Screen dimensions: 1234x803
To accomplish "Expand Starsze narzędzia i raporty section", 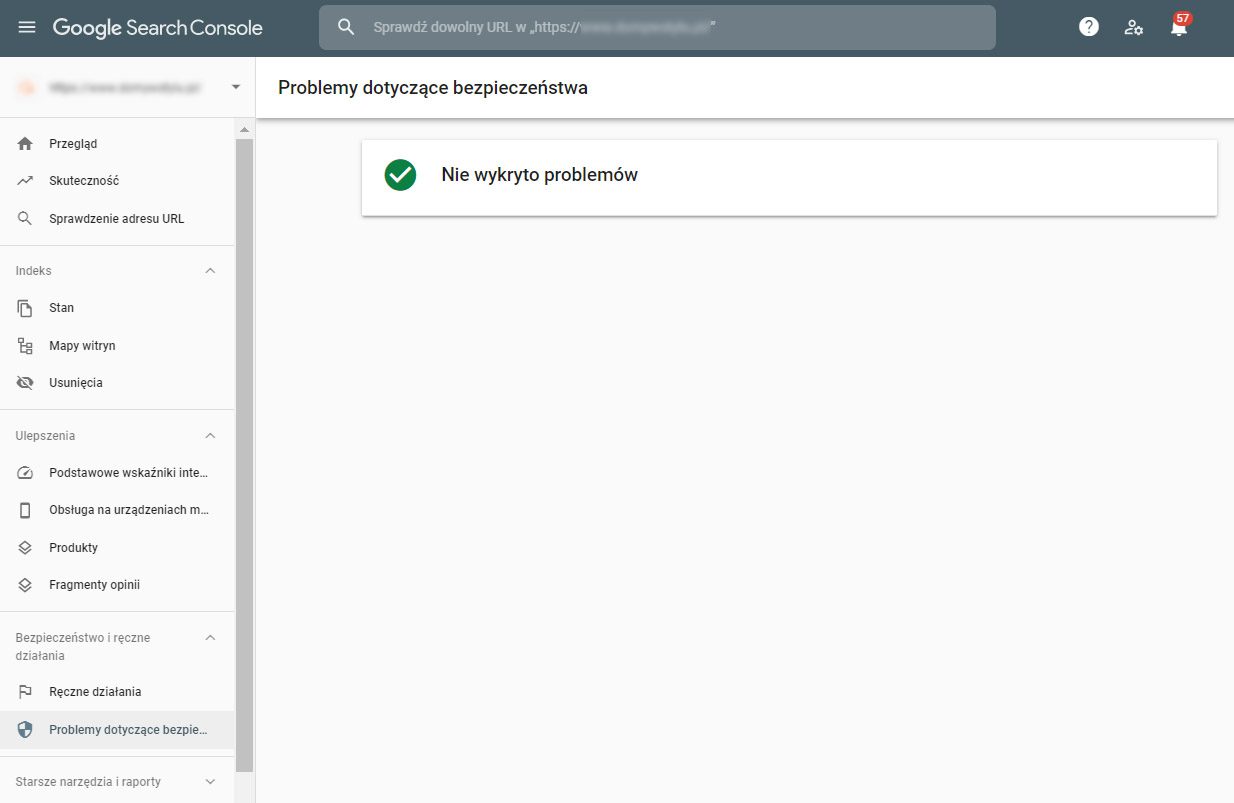I will (x=210, y=782).
